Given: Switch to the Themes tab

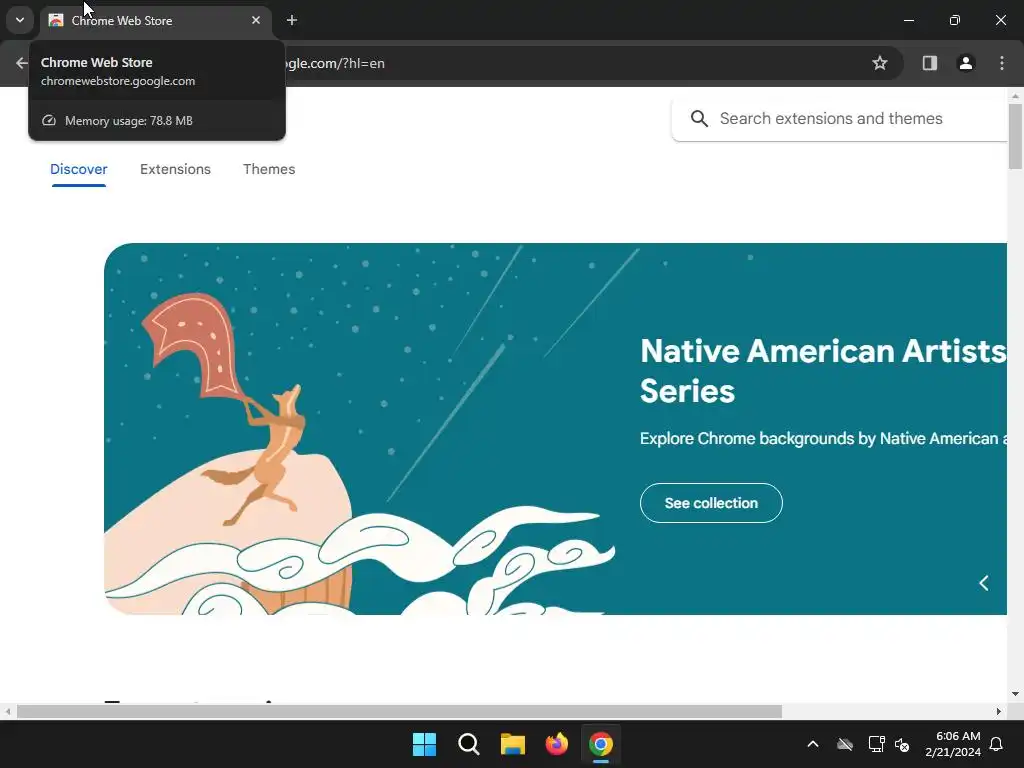Looking at the screenshot, I should point(269,169).
